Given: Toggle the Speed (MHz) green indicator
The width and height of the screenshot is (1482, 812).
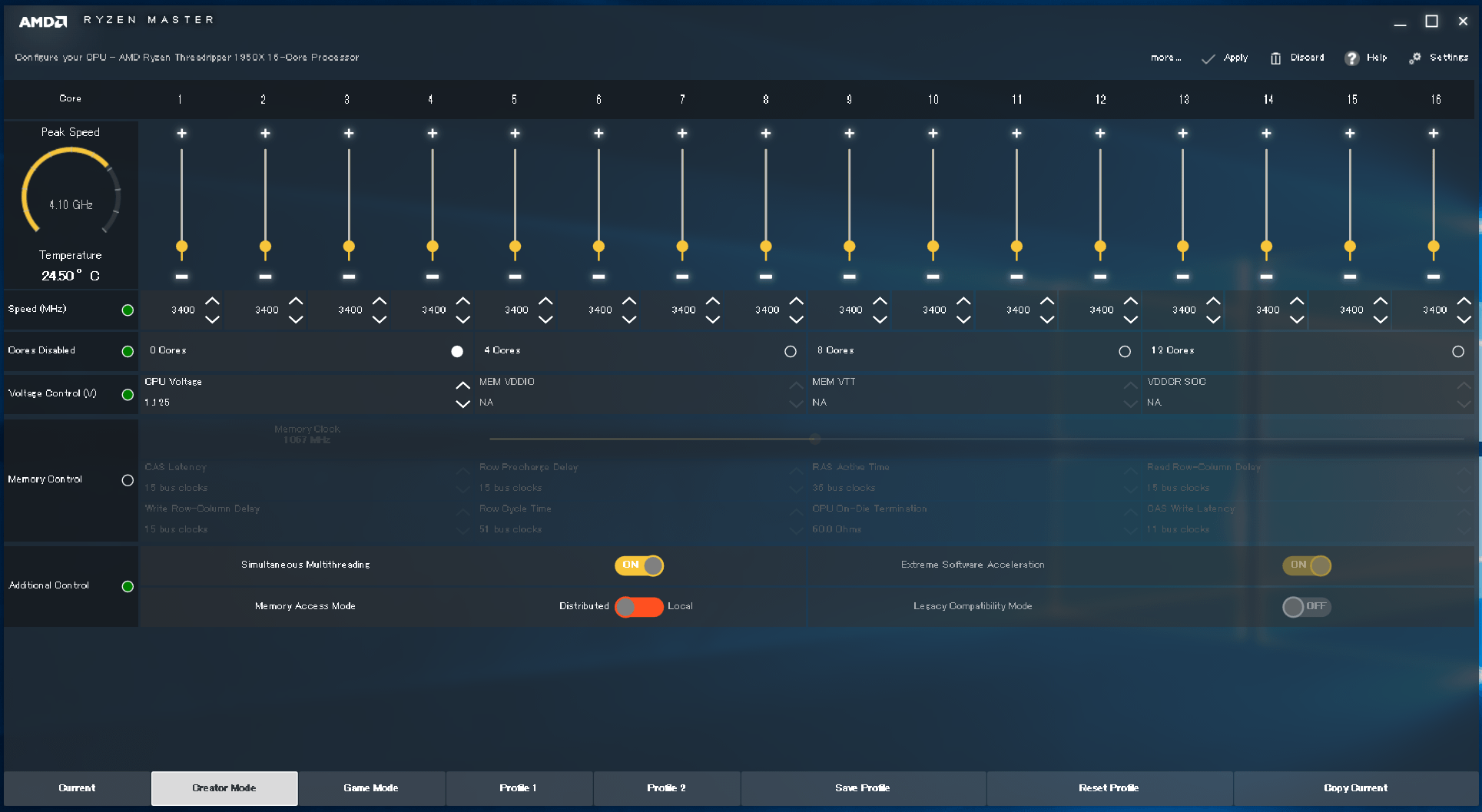Looking at the screenshot, I should coord(128,310).
